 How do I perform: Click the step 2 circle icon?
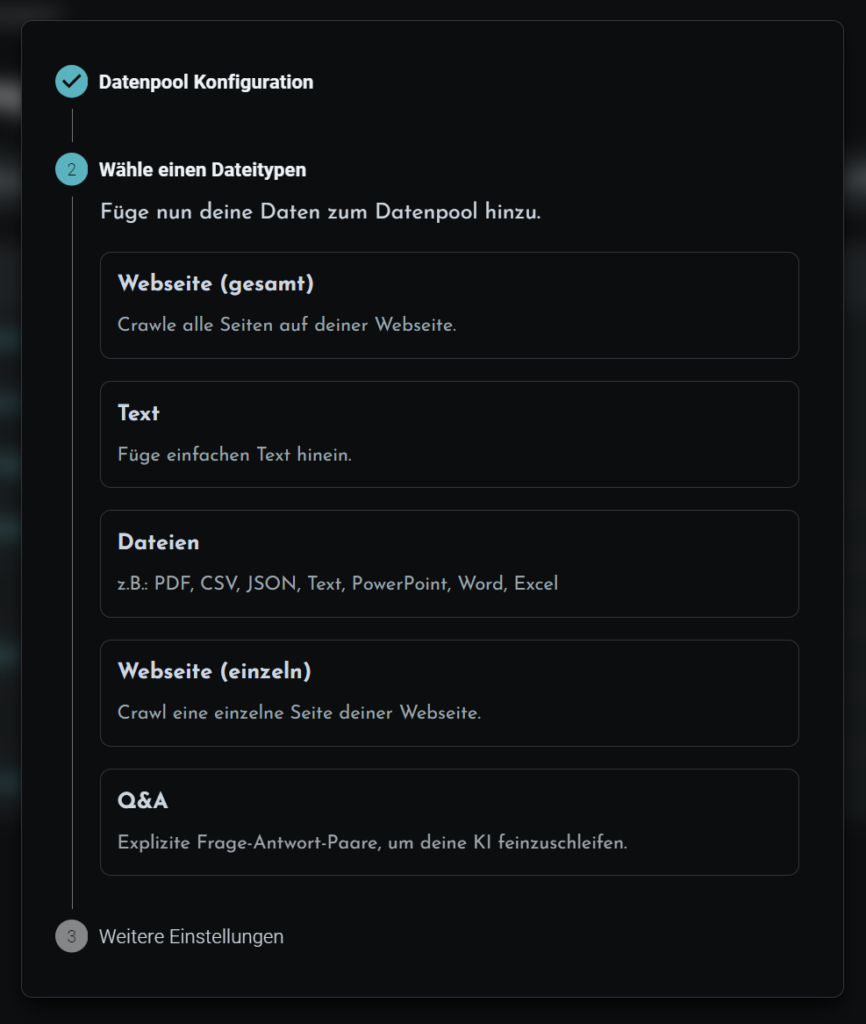click(71, 170)
